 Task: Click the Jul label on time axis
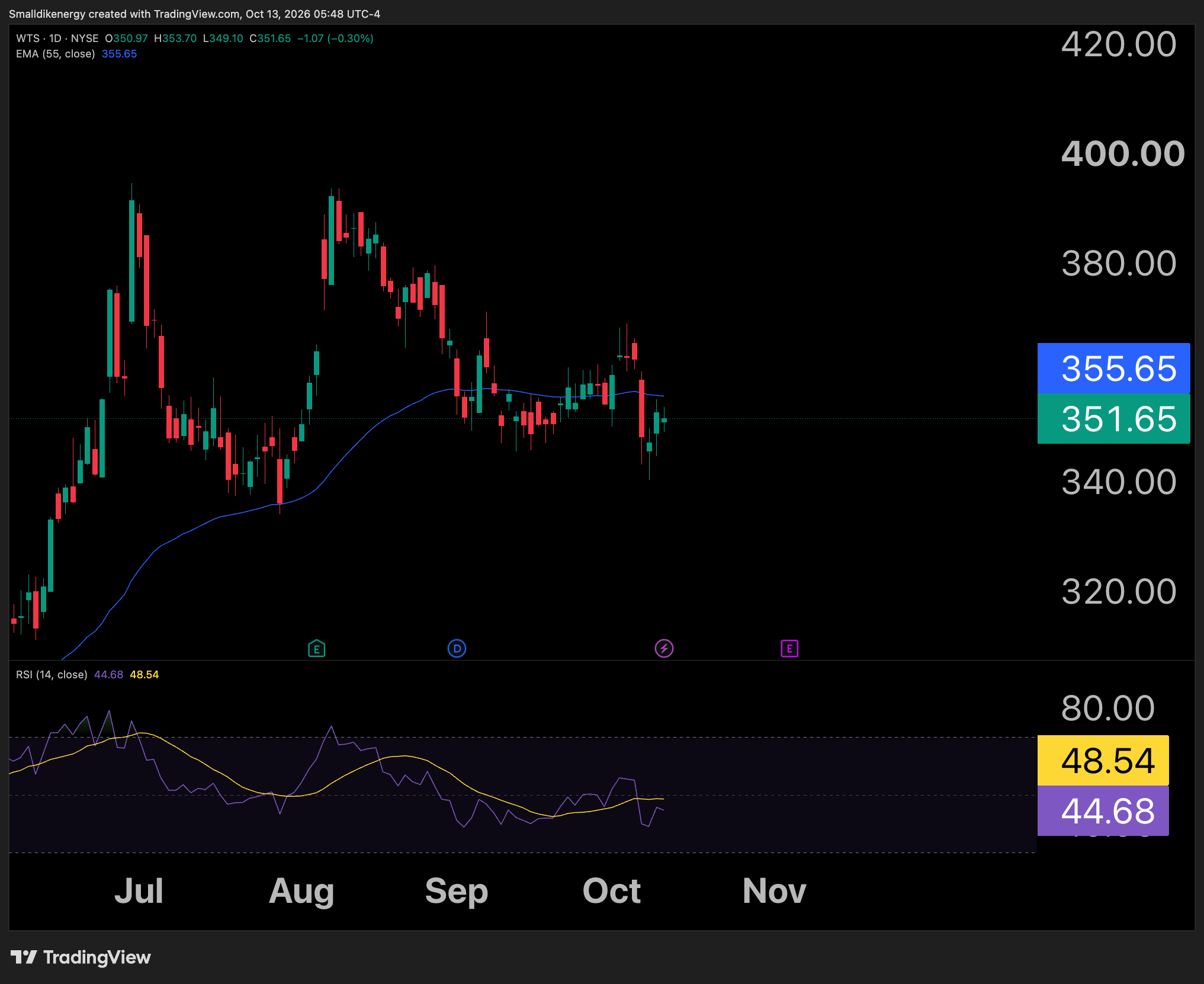pyautogui.click(x=139, y=890)
